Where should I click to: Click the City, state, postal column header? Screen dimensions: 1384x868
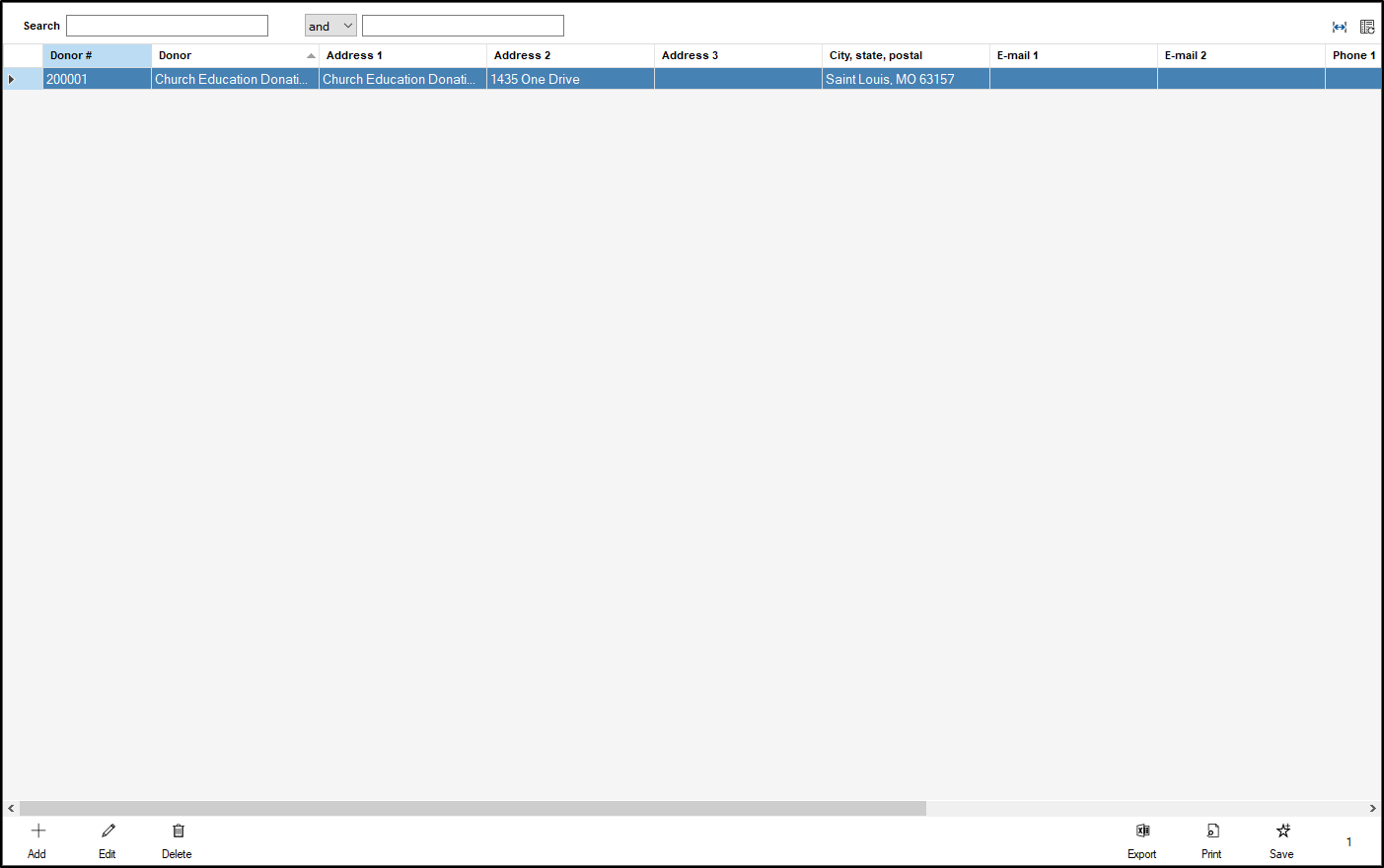pos(906,55)
